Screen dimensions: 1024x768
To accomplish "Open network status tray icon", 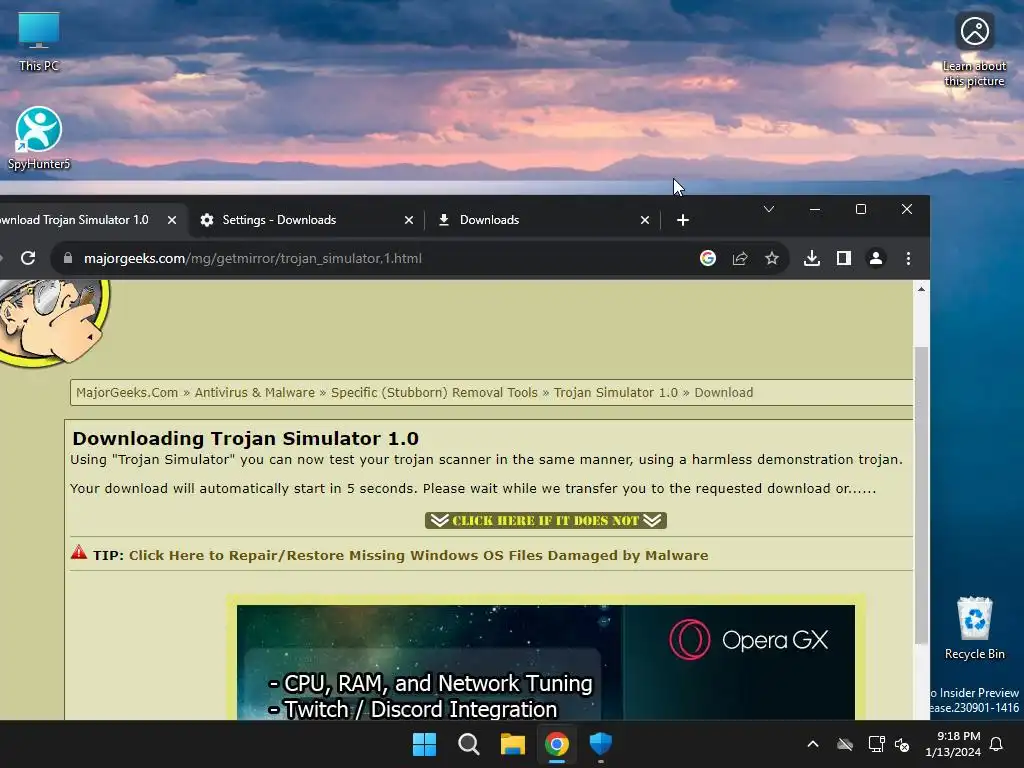I will 876,744.
